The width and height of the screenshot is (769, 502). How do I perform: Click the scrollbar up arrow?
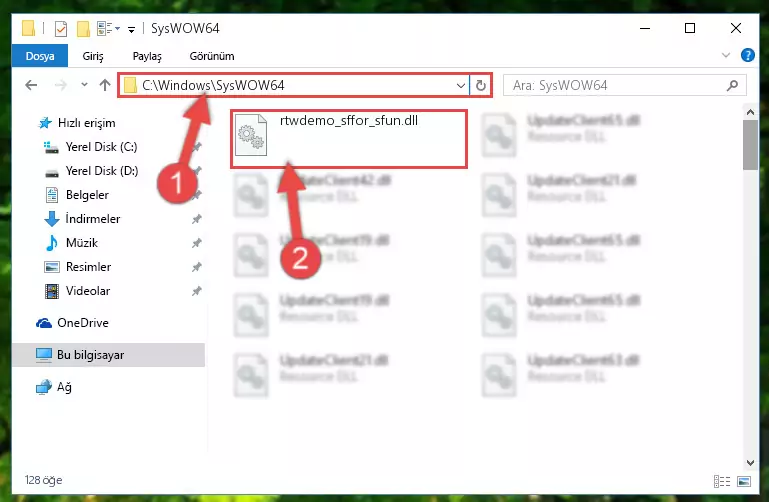coord(750,112)
